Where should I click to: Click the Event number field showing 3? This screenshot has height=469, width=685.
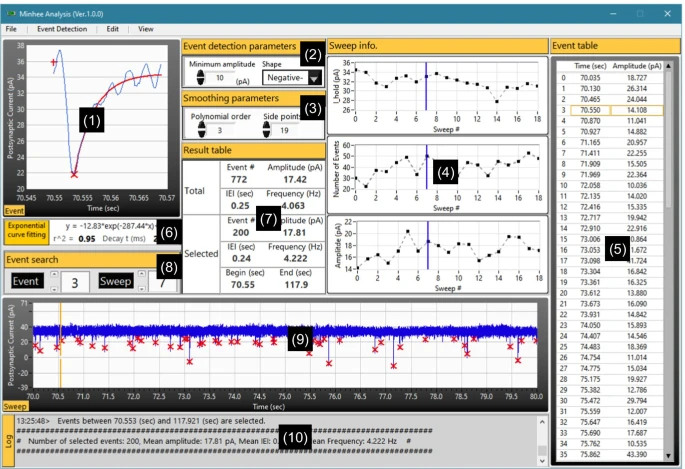click(75, 282)
